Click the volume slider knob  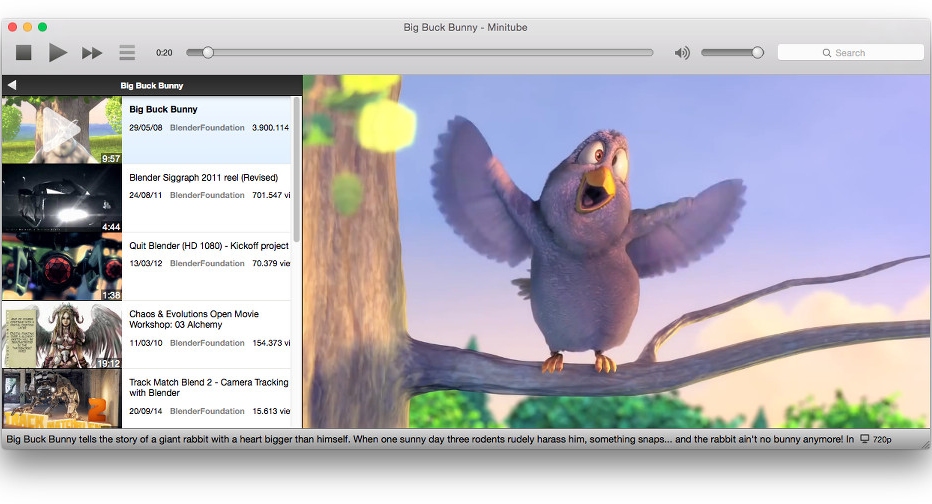(x=757, y=53)
